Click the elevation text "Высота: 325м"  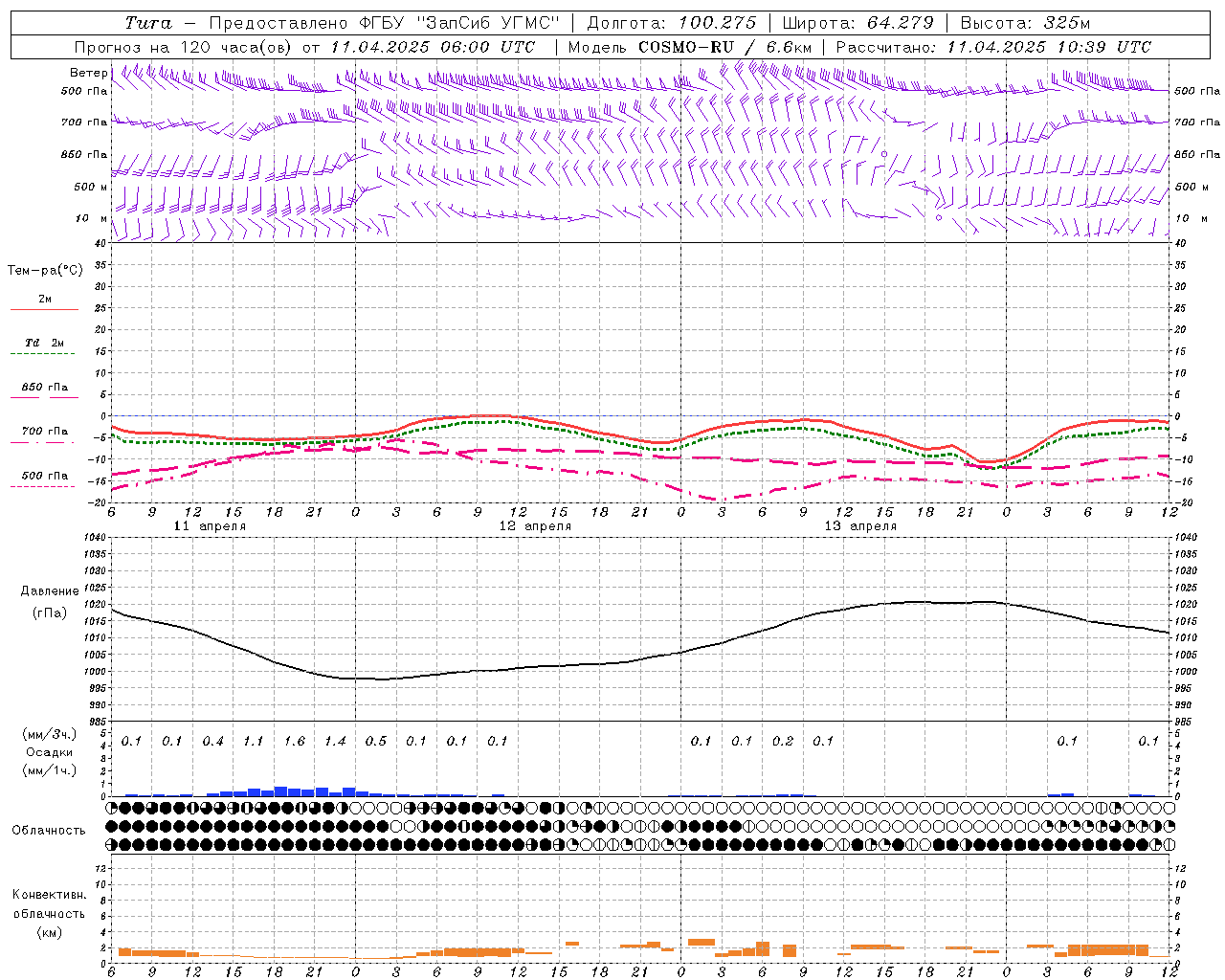(x=1025, y=23)
